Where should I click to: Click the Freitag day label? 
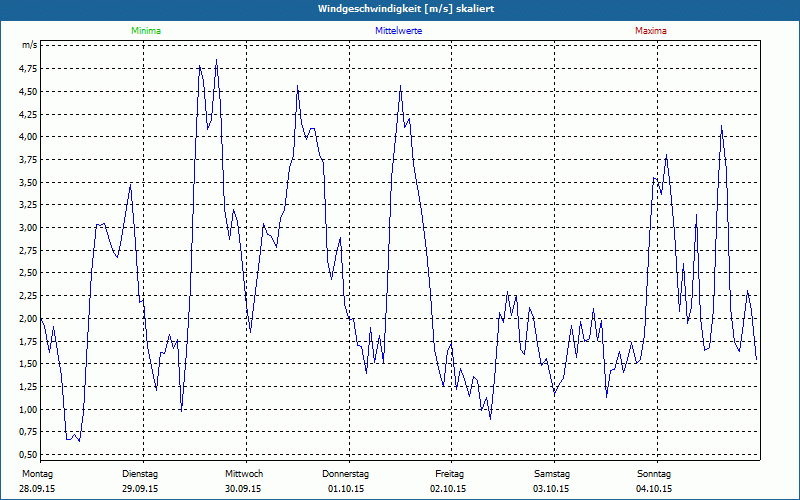point(449,474)
